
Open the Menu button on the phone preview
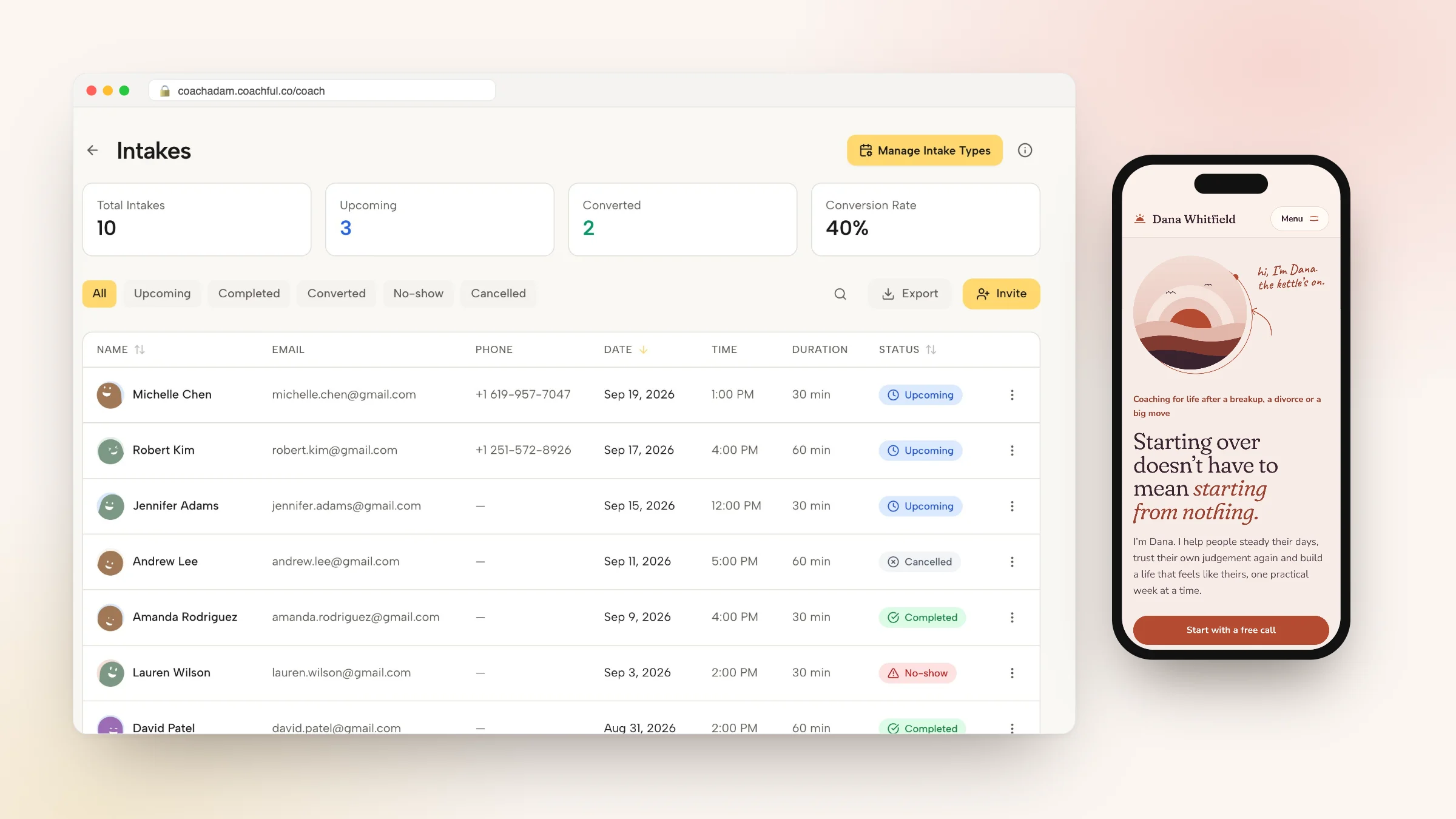point(1299,219)
